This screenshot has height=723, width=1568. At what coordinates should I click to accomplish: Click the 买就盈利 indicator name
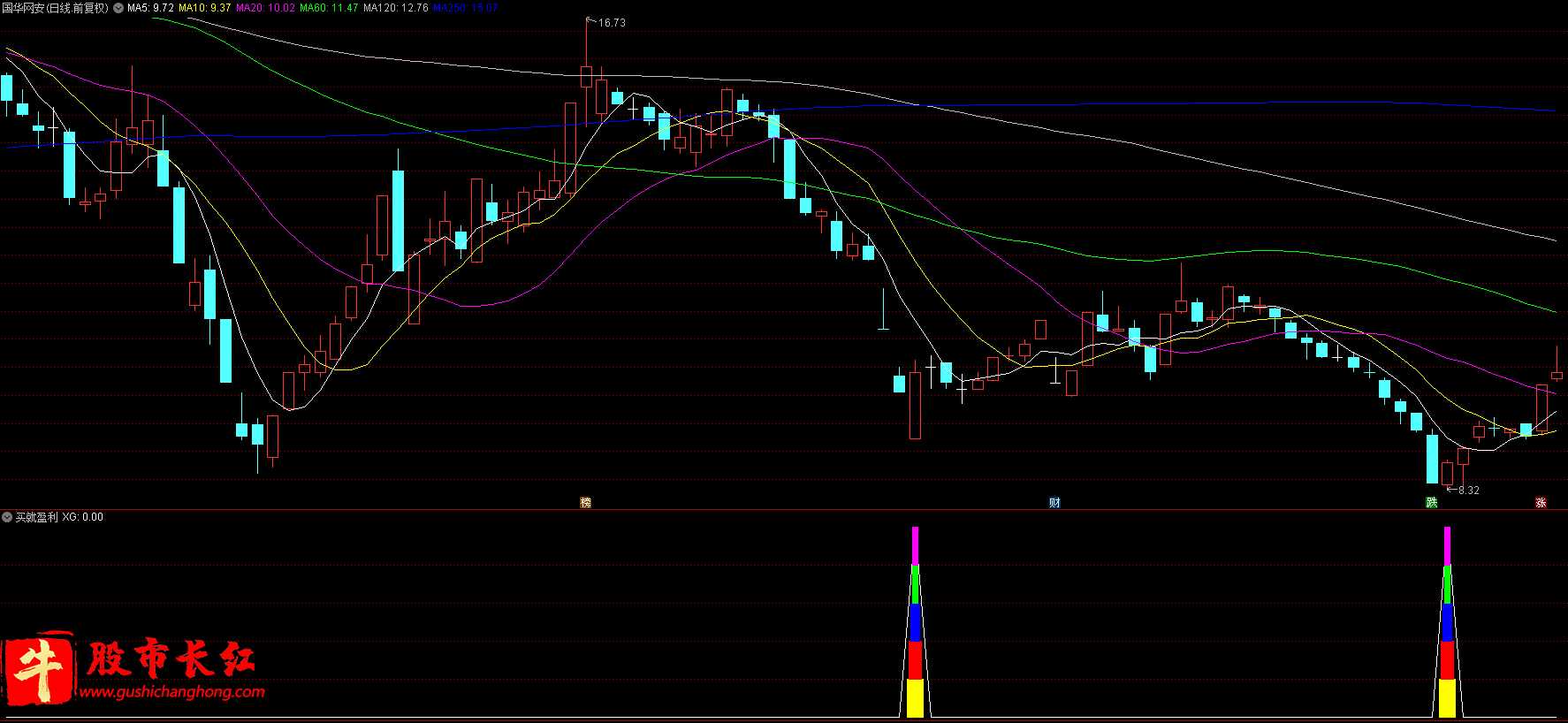[x=36, y=517]
